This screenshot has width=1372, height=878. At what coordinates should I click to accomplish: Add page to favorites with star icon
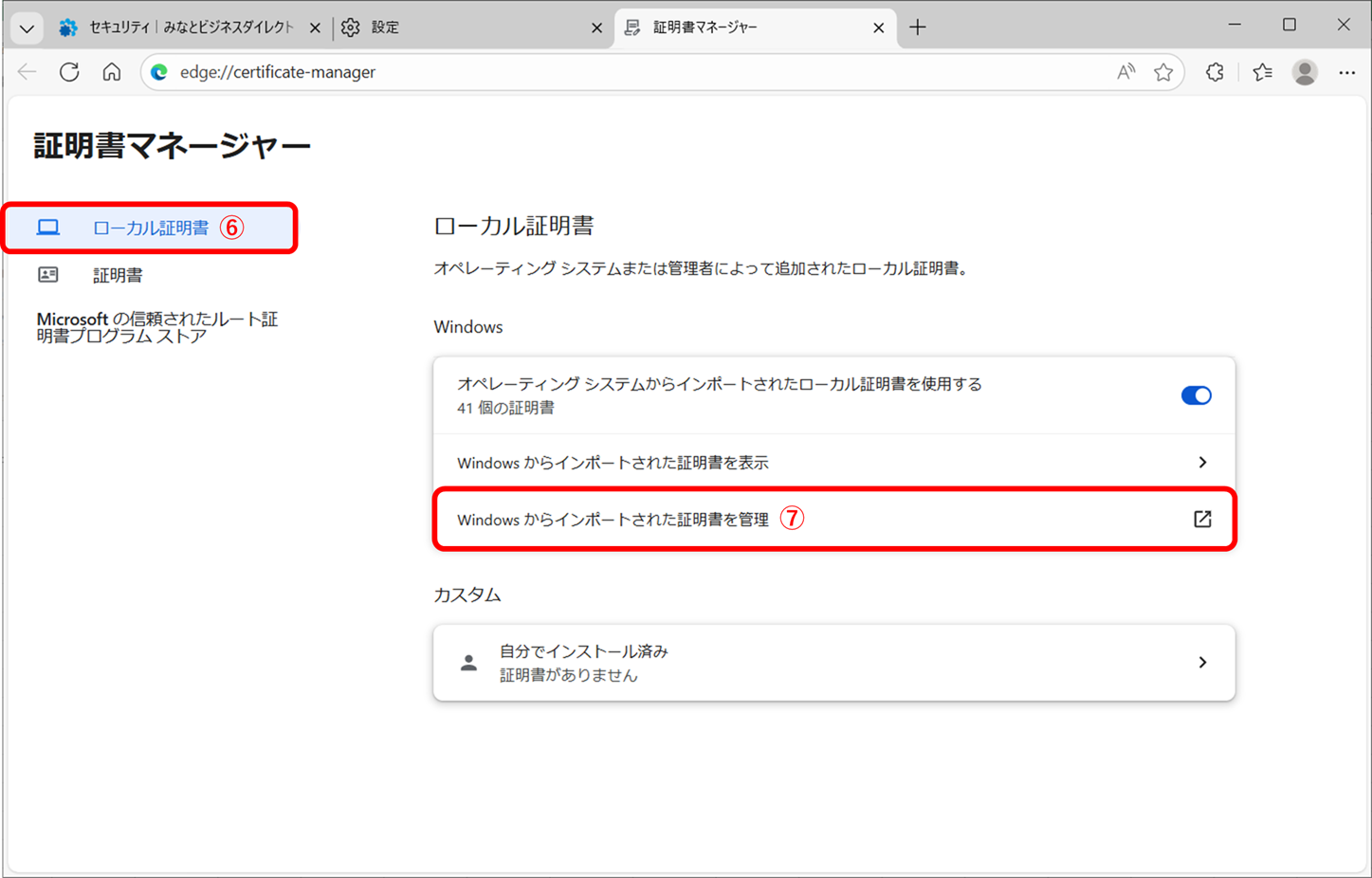1163,72
